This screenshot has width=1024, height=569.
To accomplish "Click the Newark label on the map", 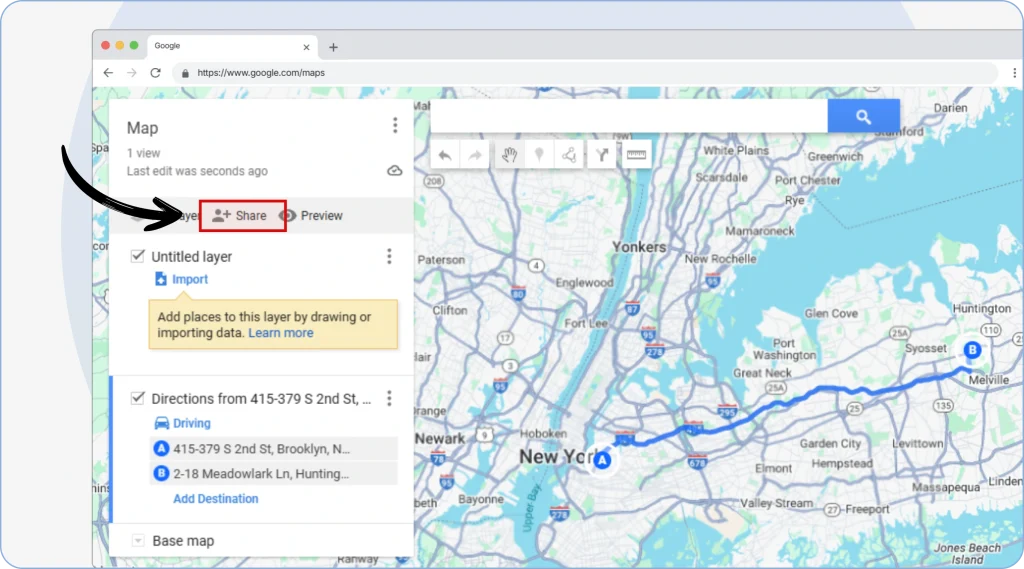I will coord(440,438).
